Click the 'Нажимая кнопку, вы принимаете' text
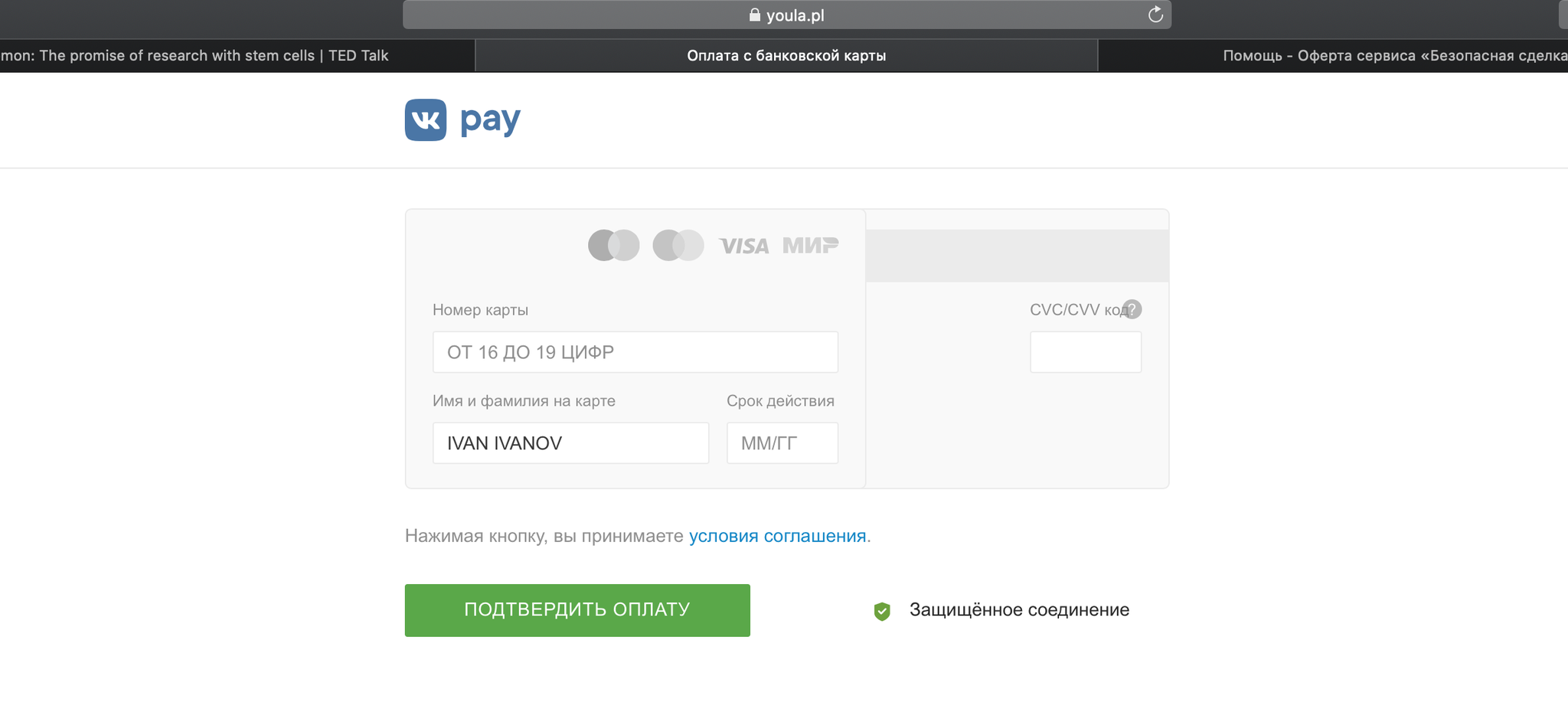 point(544,536)
